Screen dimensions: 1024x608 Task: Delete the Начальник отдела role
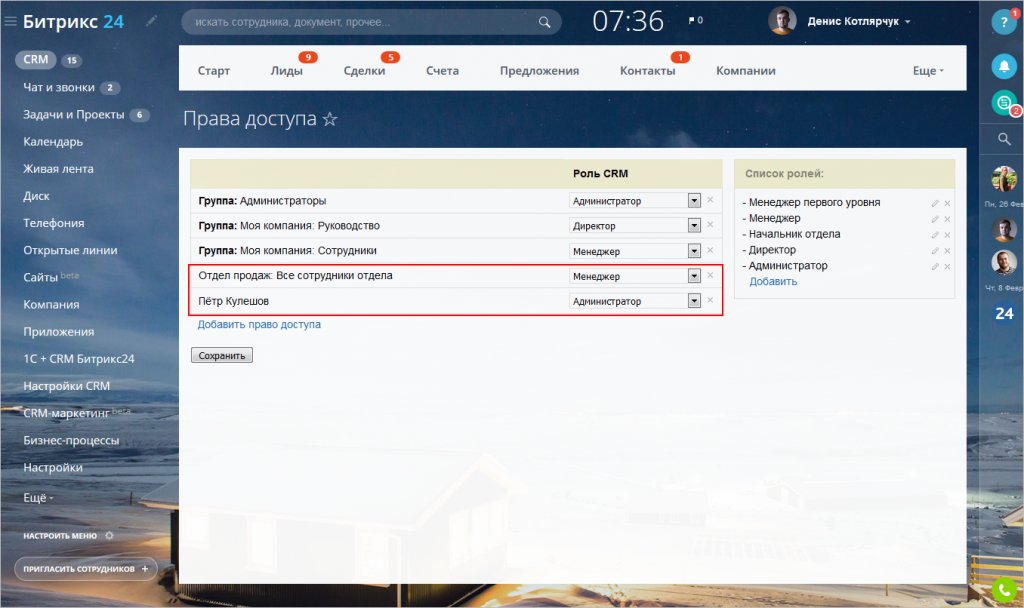(947, 234)
